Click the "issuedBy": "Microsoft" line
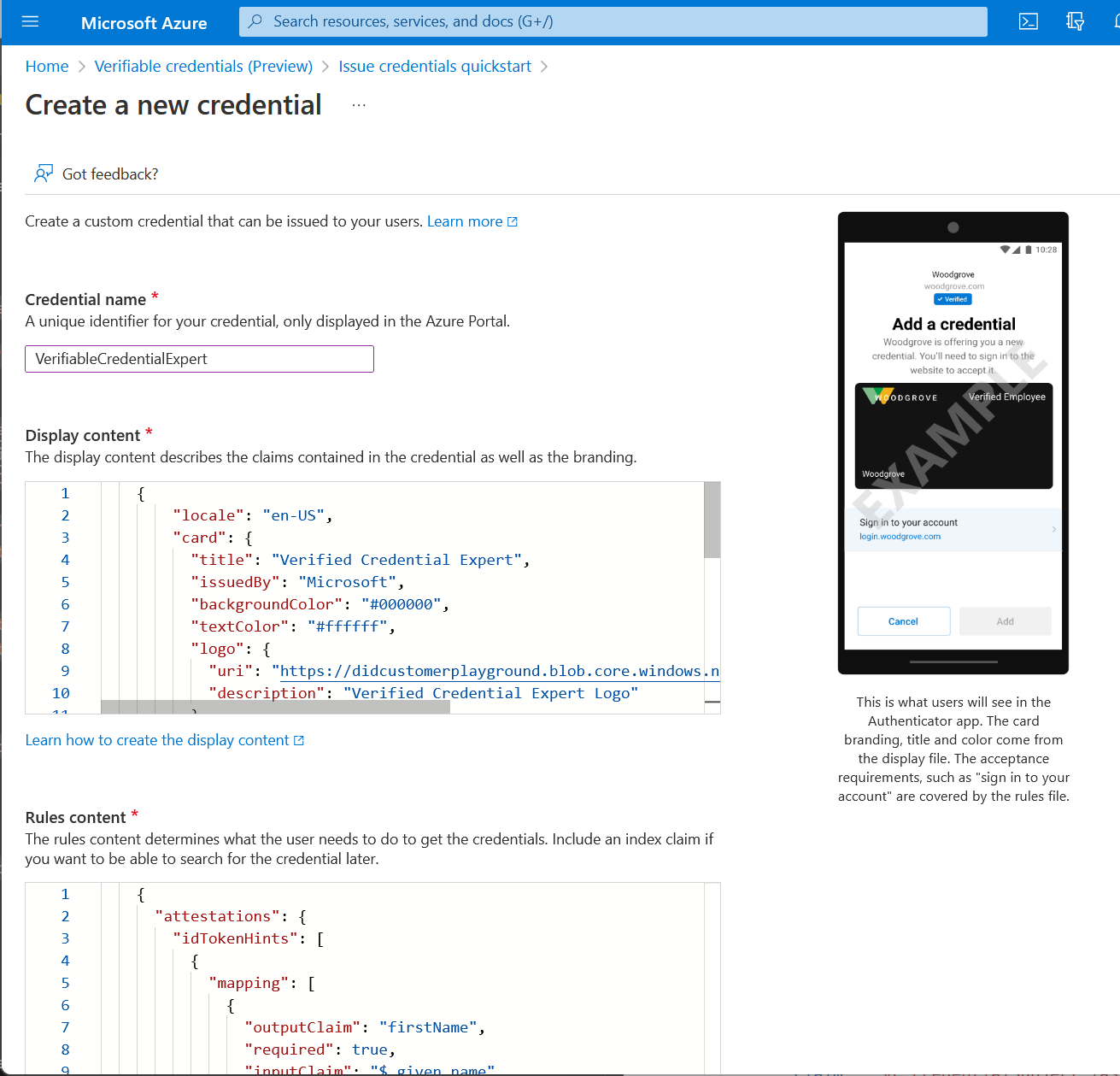 (296, 582)
